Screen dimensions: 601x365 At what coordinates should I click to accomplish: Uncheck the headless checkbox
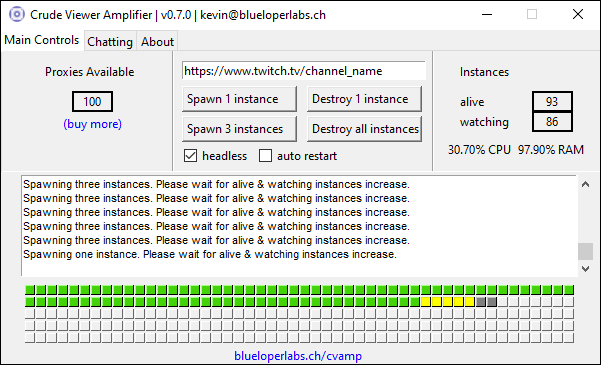coord(190,156)
